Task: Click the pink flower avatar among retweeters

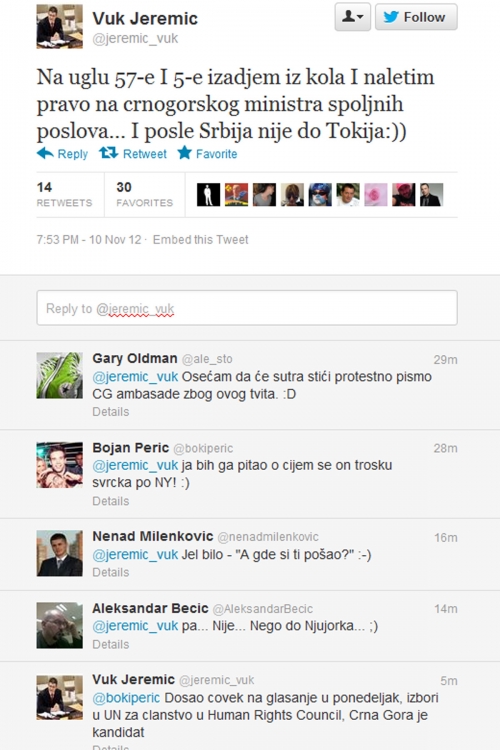Action: [376, 195]
